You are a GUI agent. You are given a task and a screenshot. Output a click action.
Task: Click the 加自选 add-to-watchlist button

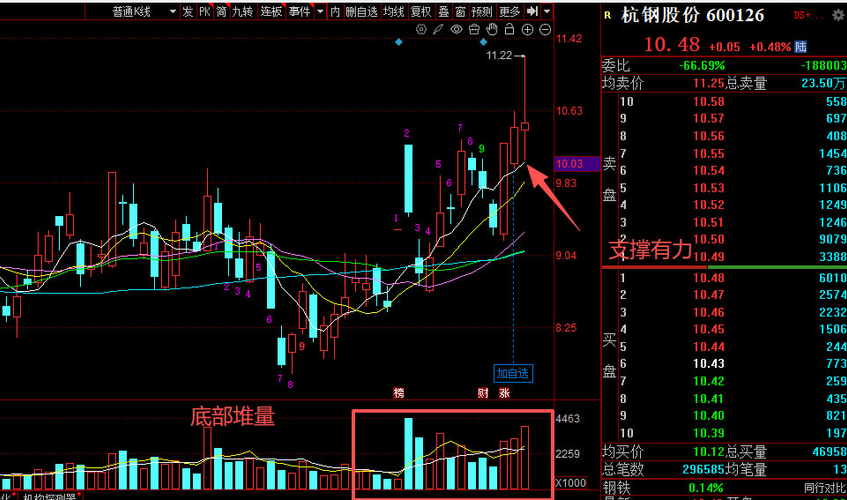tap(513, 373)
